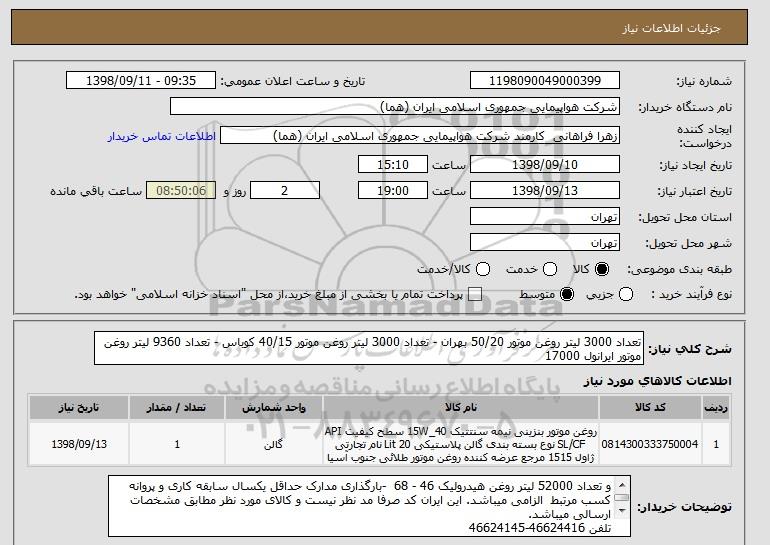770x545 pixels.
Task: Choose the متوسط purchase process option
Action: point(567,295)
